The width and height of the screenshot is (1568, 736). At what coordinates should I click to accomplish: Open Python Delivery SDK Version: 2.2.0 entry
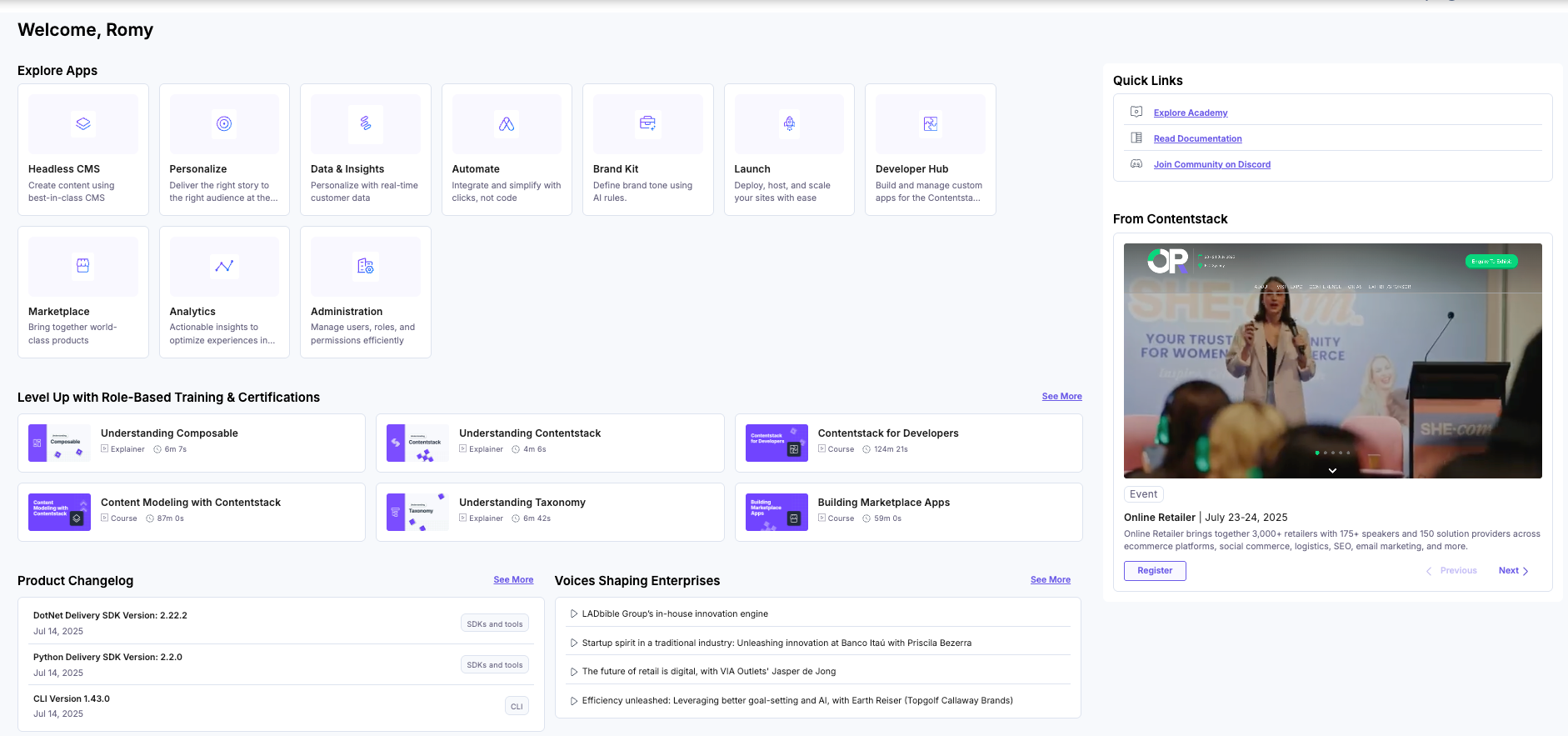pos(107,657)
